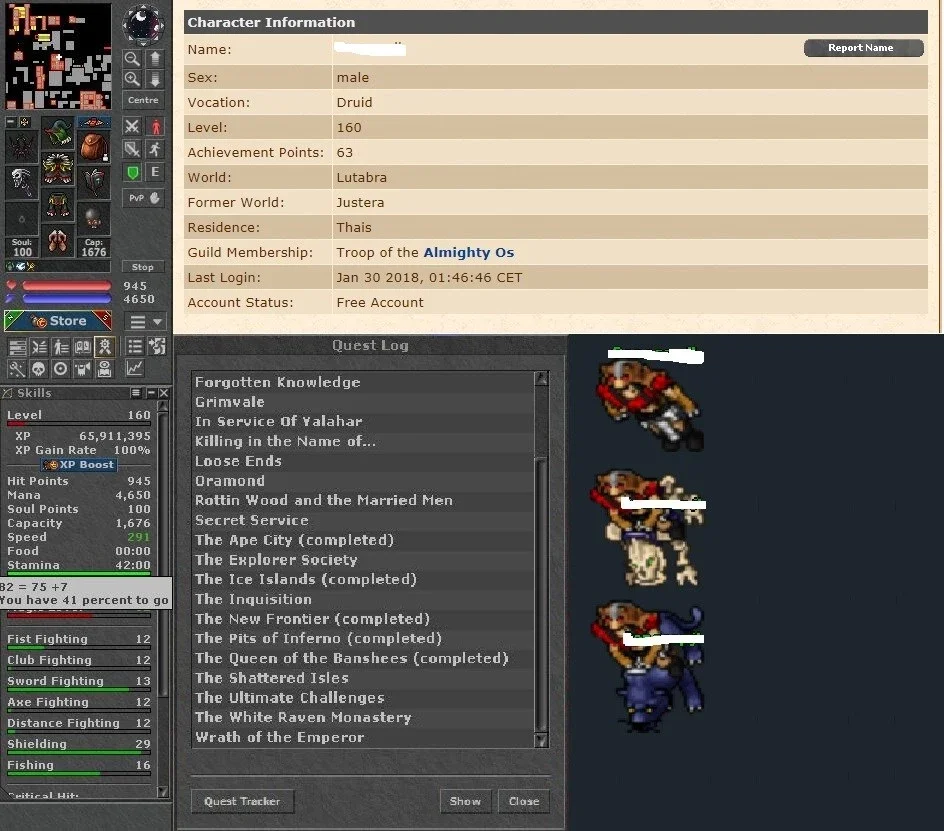Click the Quest Tracker button
944x831 pixels.
(242, 801)
